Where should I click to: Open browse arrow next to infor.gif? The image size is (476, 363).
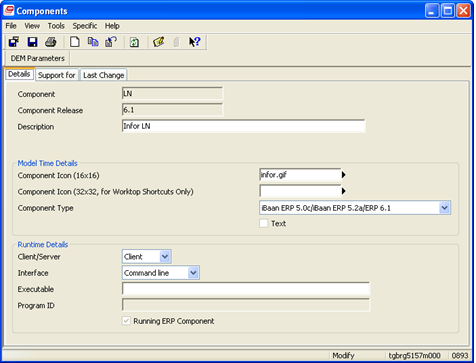pyautogui.click(x=344, y=175)
